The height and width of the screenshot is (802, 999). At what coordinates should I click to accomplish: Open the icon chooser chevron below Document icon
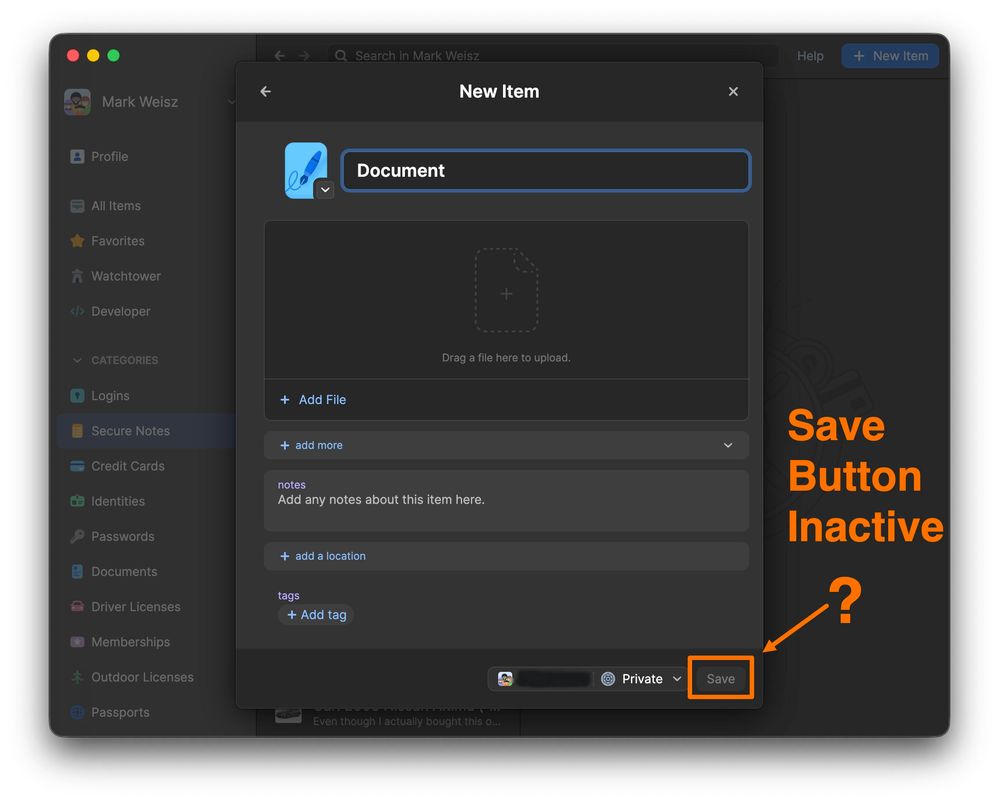point(324,189)
